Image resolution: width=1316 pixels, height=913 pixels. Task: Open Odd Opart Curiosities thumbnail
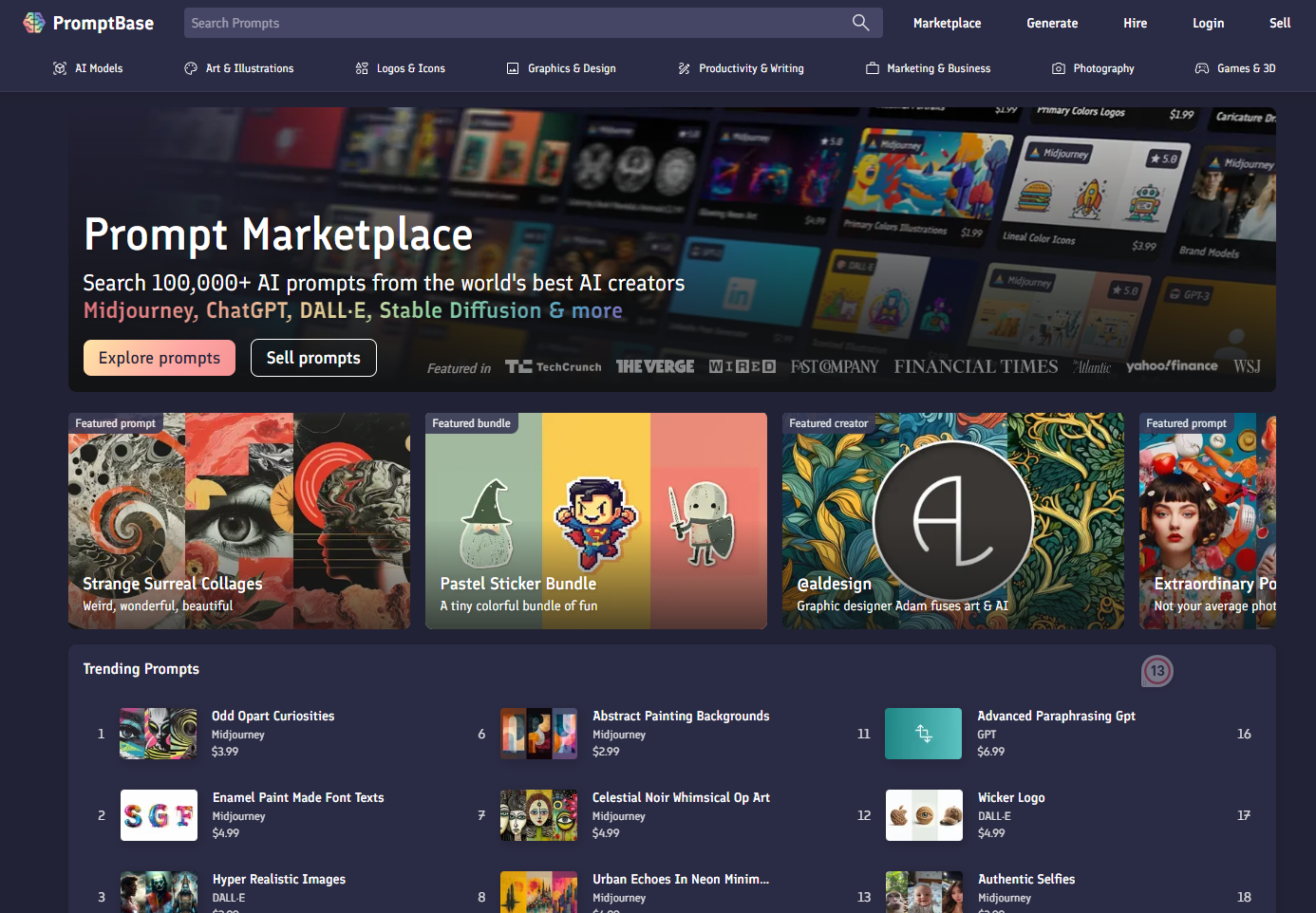pos(159,734)
